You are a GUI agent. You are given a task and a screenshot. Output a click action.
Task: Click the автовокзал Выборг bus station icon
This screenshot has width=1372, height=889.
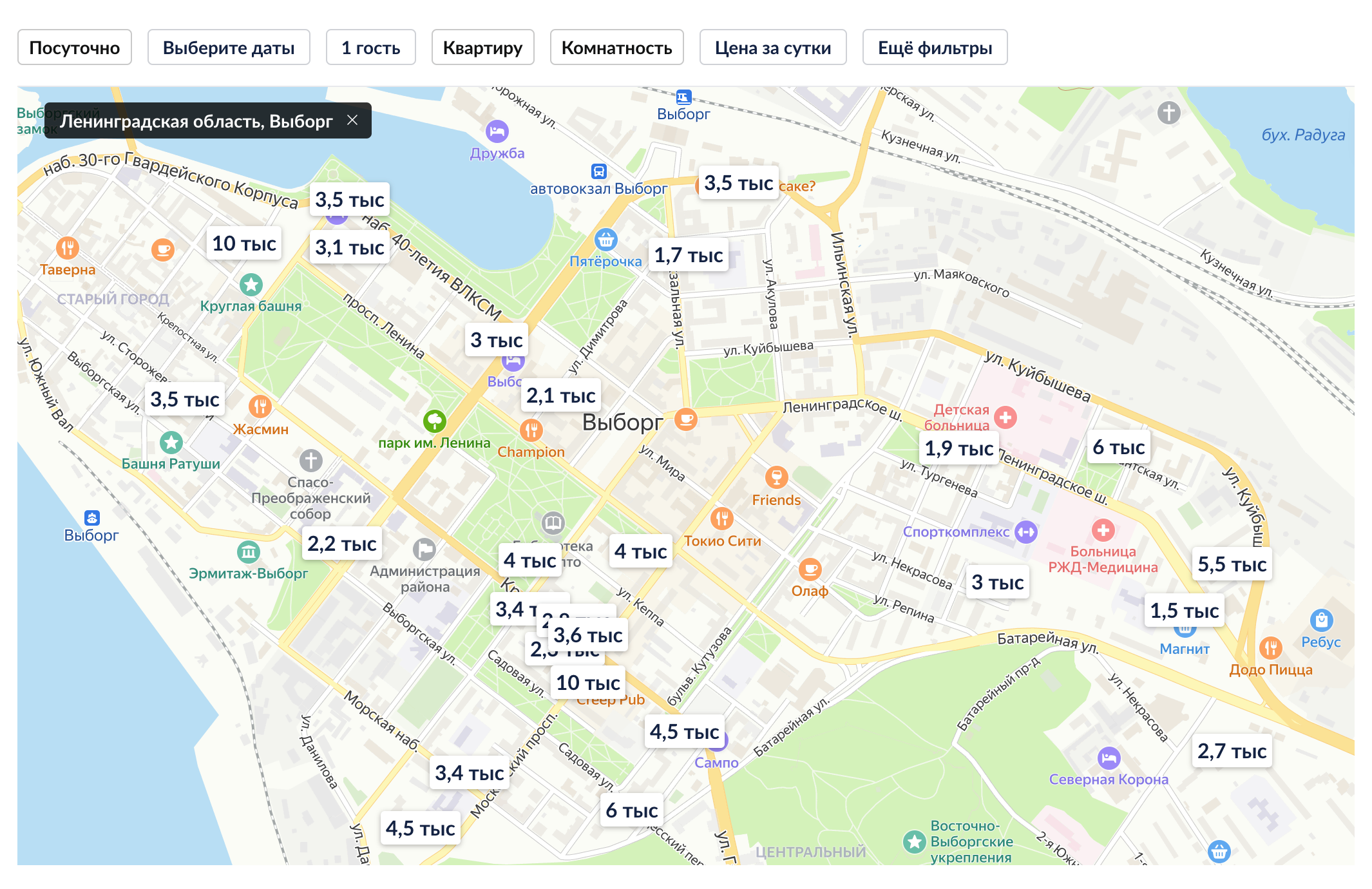coord(599,171)
